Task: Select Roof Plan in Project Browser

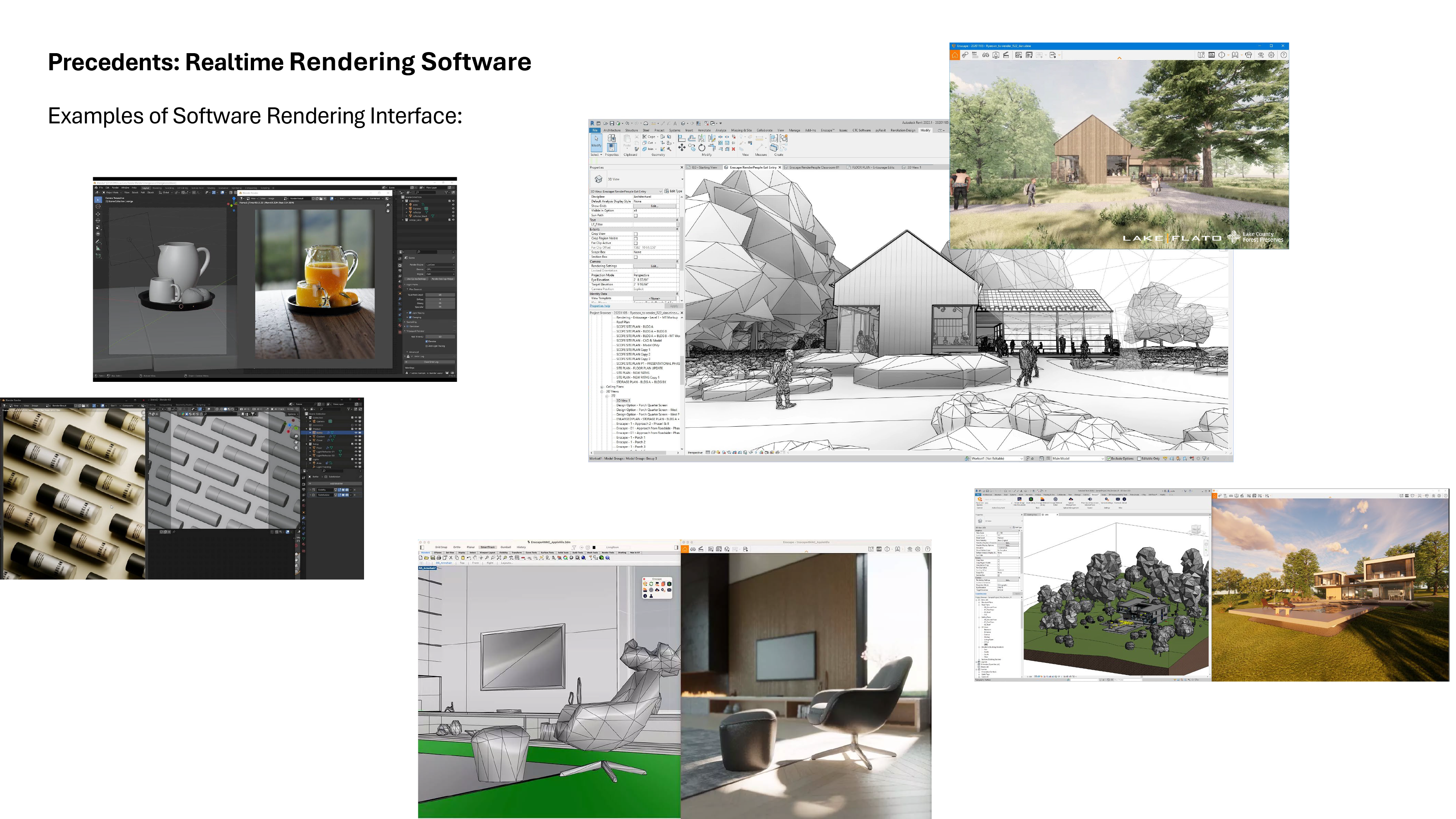Action: tap(623, 322)
